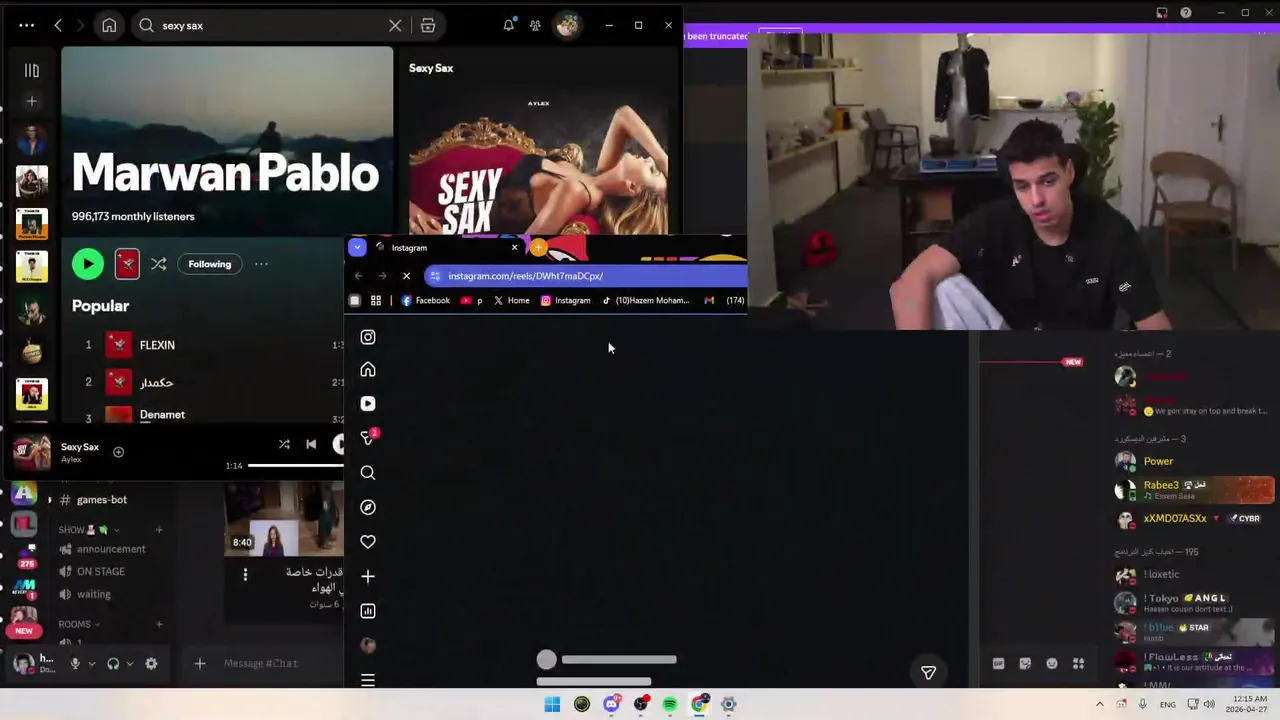Open Discord games-bot channel
This screenshot has height=720, width=1280.
(x=102, y=500)
